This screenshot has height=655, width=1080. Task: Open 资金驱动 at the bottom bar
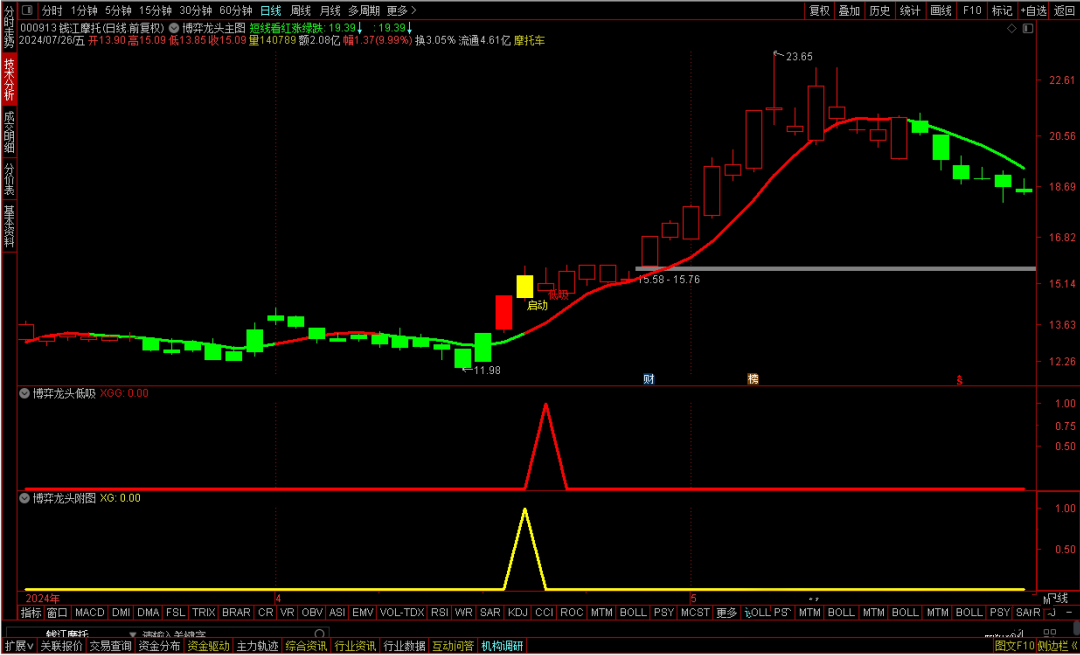coord(208,647)
